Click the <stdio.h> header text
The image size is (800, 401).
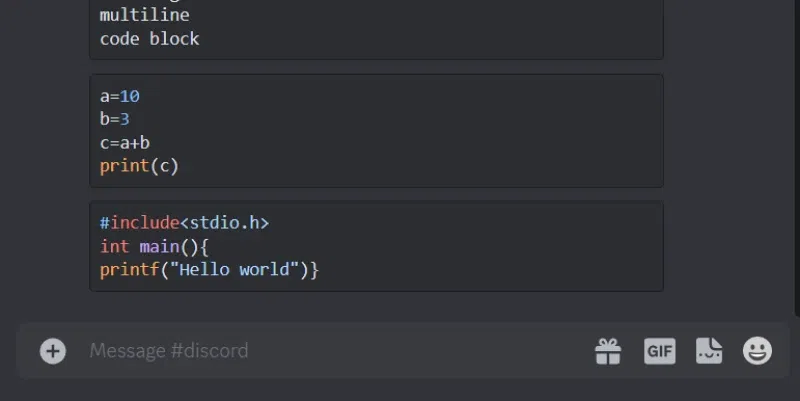pos(224,223)
